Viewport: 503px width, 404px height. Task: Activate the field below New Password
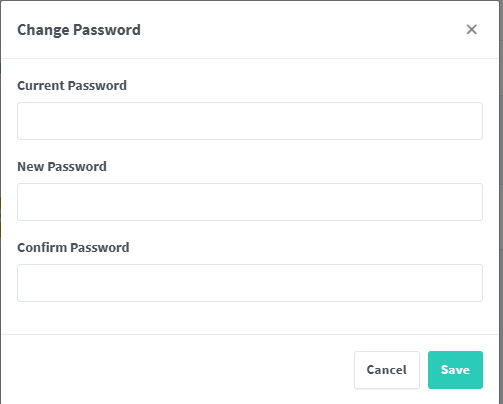[250, 202]
